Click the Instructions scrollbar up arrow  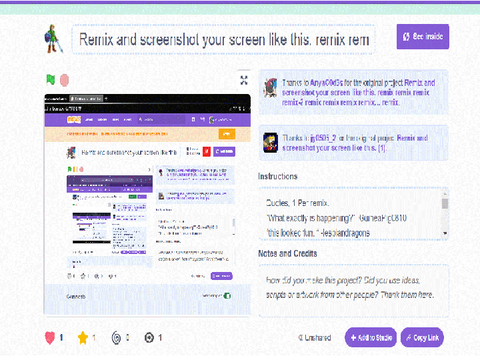pos(445,193)
